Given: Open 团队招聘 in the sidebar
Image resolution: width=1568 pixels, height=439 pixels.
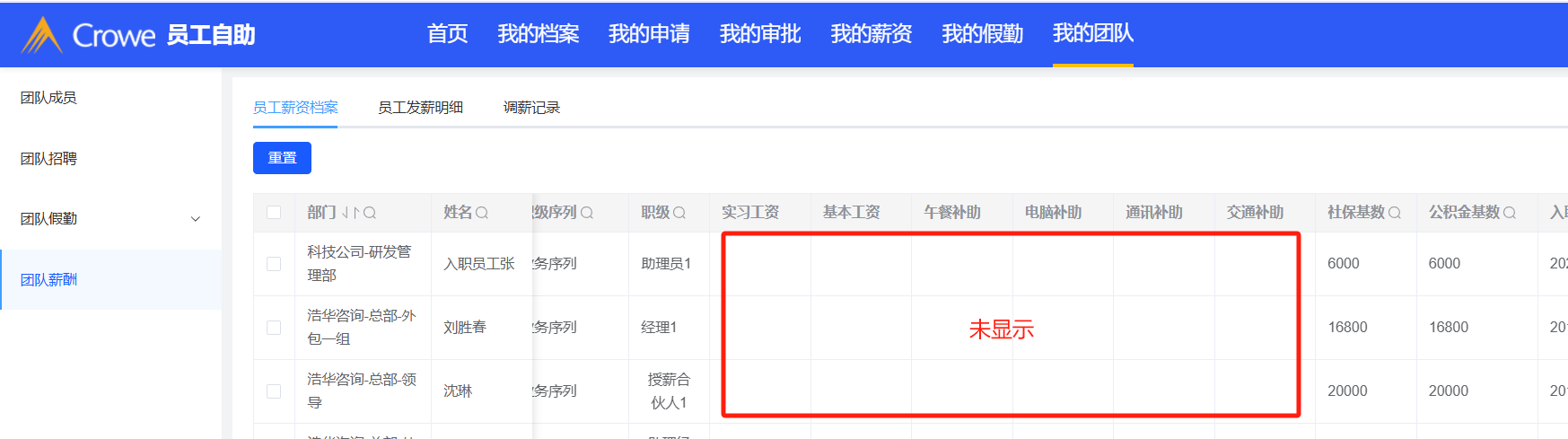Looking at the screenshot, I should point(48,159).
